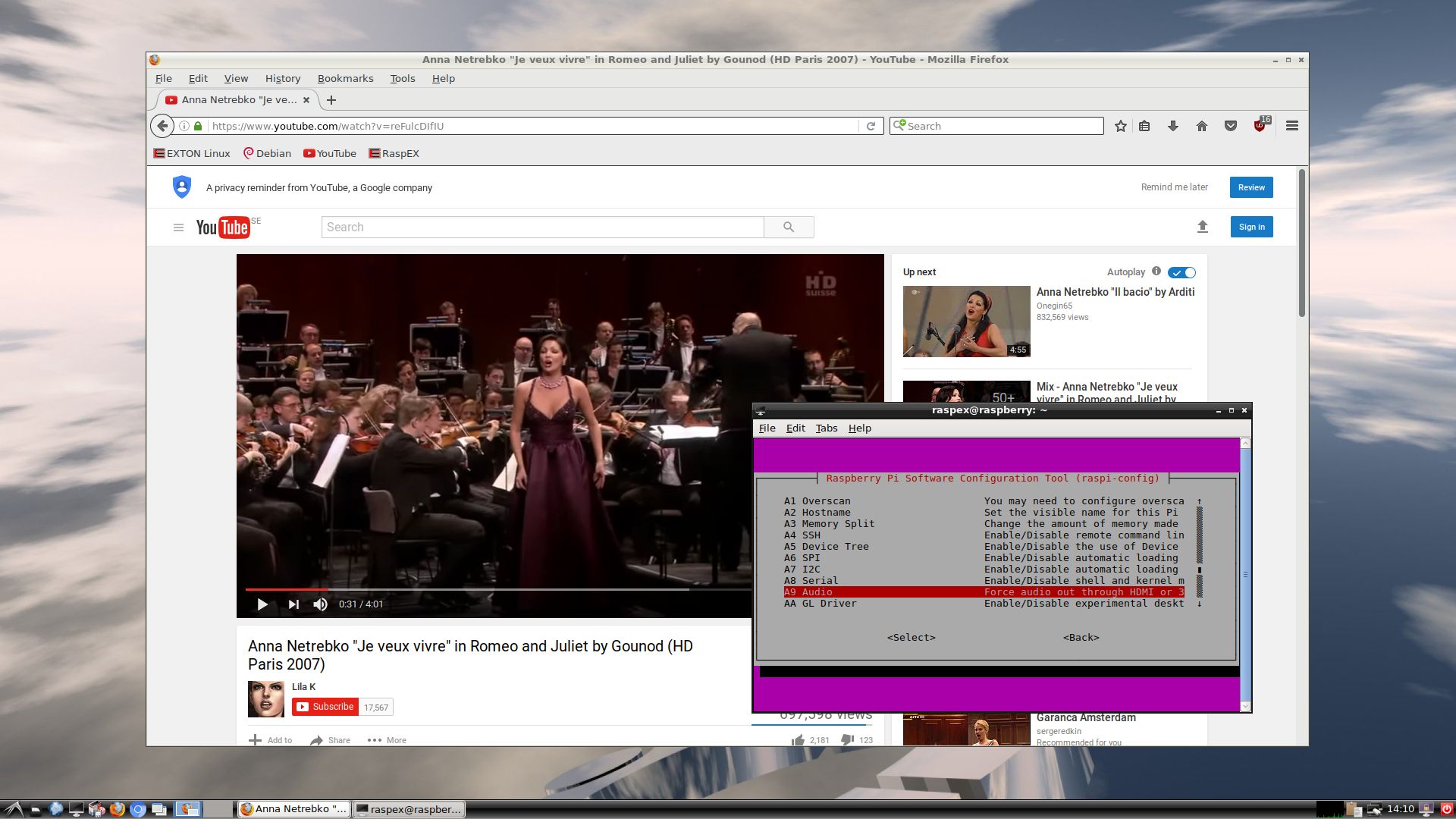Image resolution: width=1456 pixels, height=819 pixels.
Task: Open Firefox downloads arrow
Action: (x=1172, y=126)
